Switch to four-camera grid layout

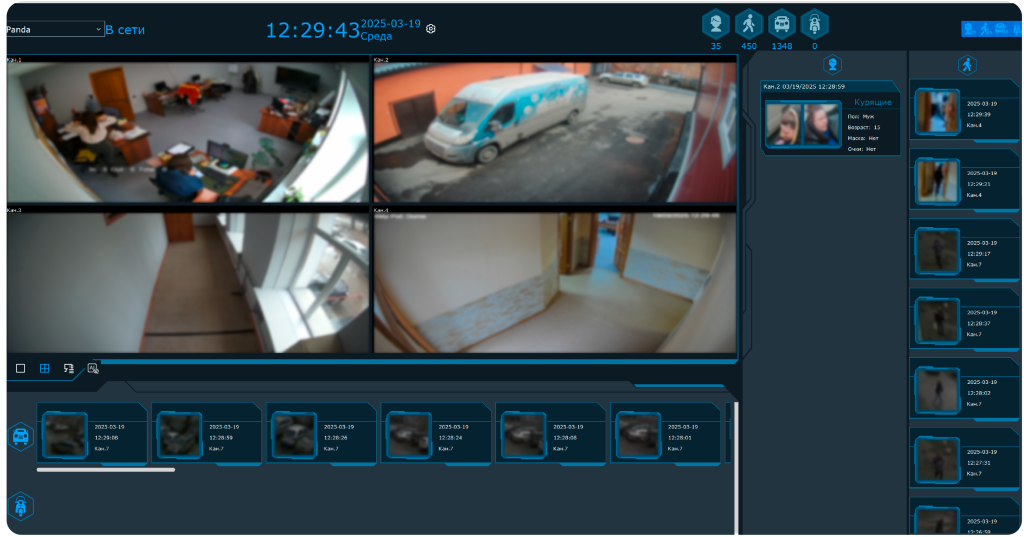point(45,368)
